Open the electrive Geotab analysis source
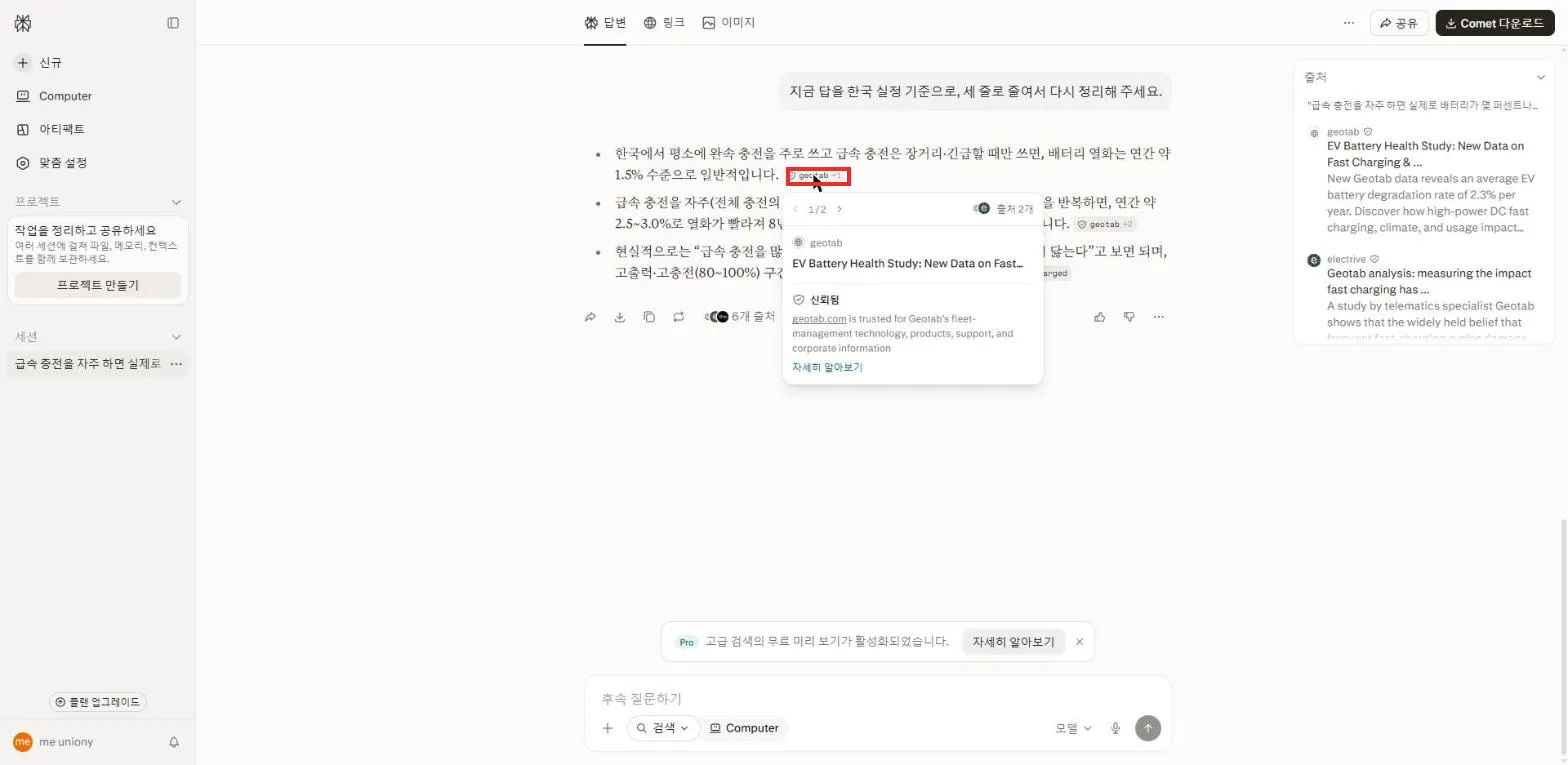Image resolution: width=1568 pixels, height=765 pixels. [x=1429, y=280]
